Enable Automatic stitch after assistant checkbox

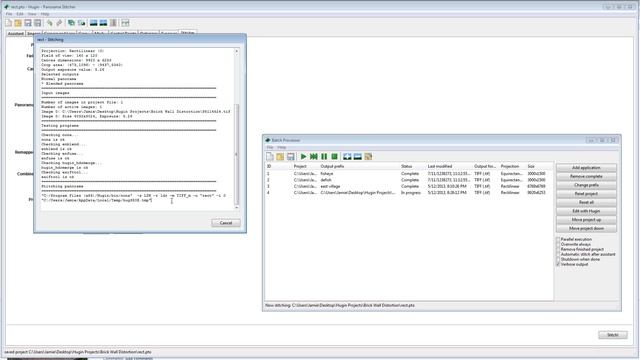558,254
